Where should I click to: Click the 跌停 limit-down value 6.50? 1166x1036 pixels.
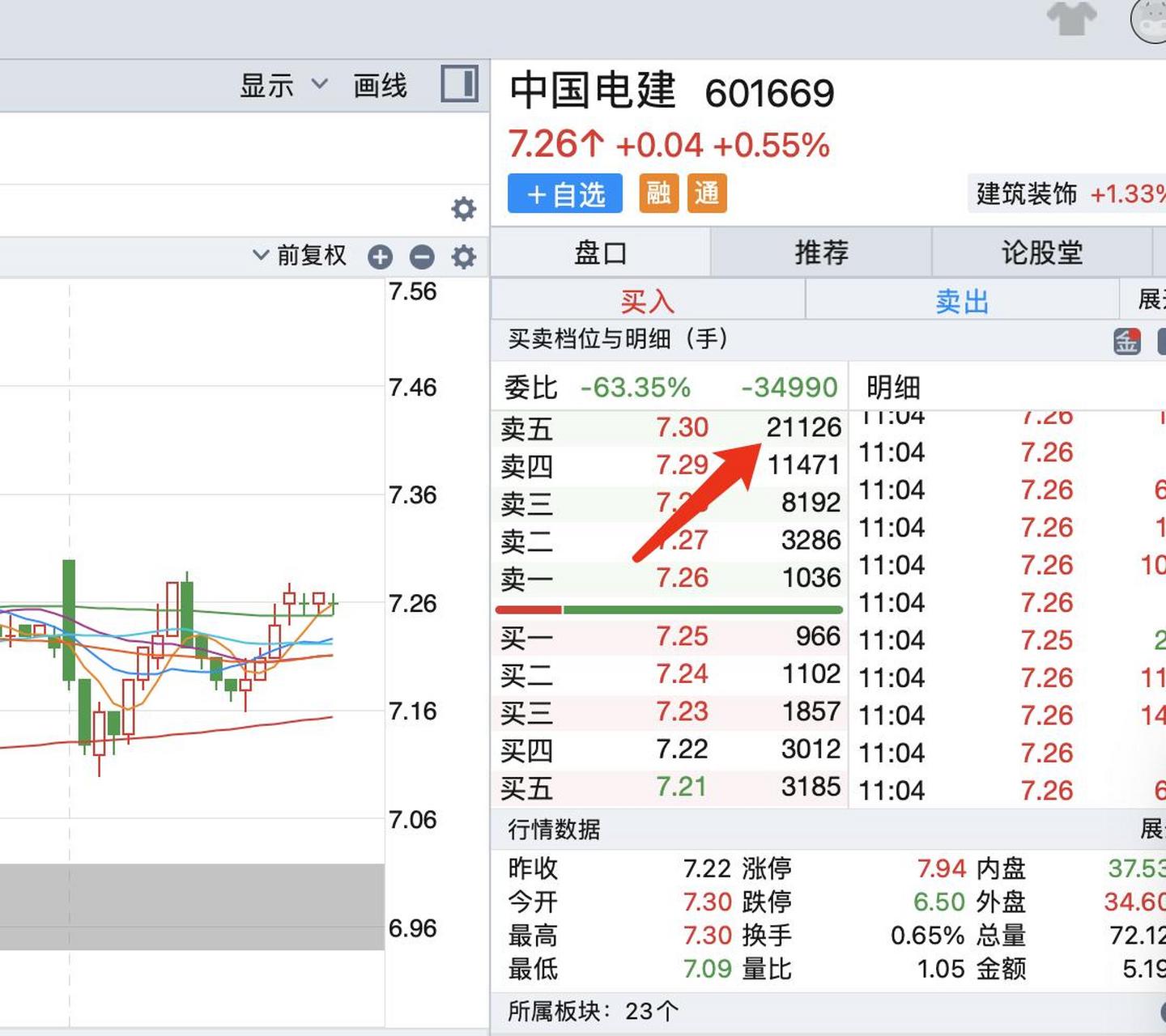939,902
